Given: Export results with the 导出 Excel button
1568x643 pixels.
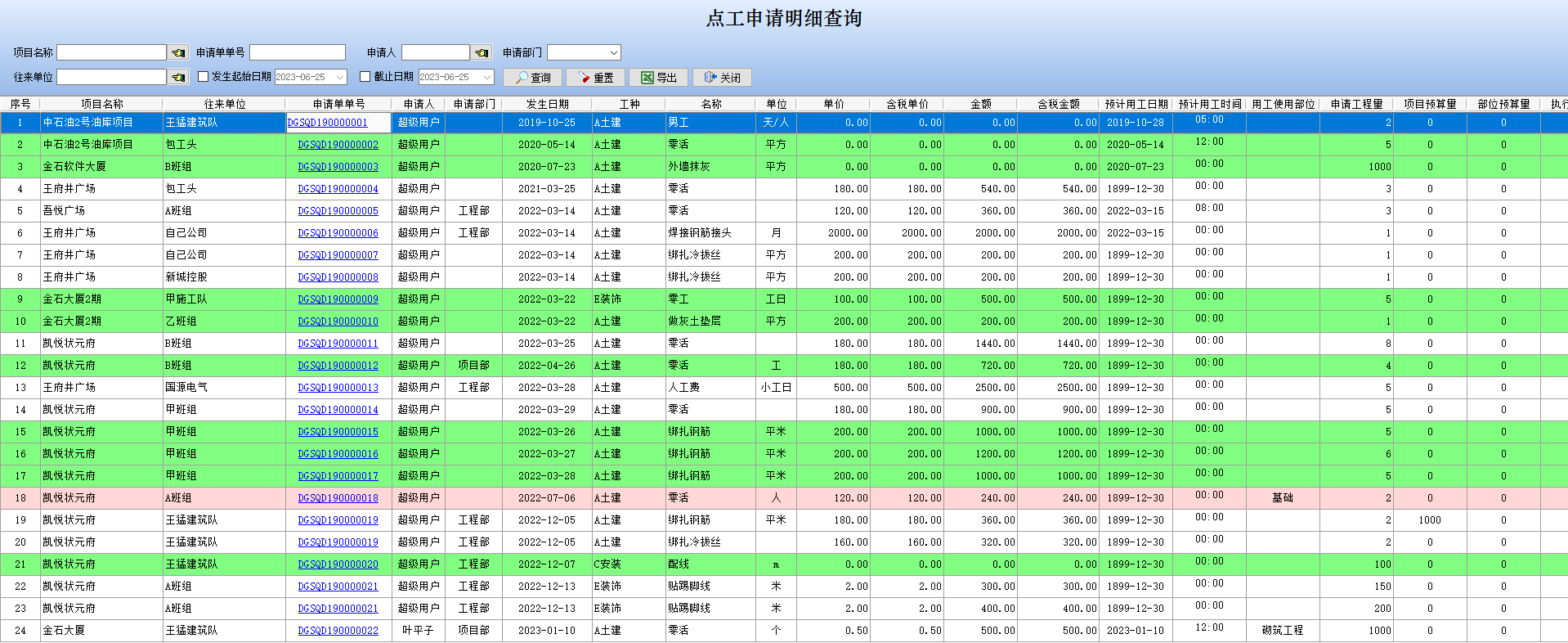Looking at the screenshot, I should (x=658, y=78).
